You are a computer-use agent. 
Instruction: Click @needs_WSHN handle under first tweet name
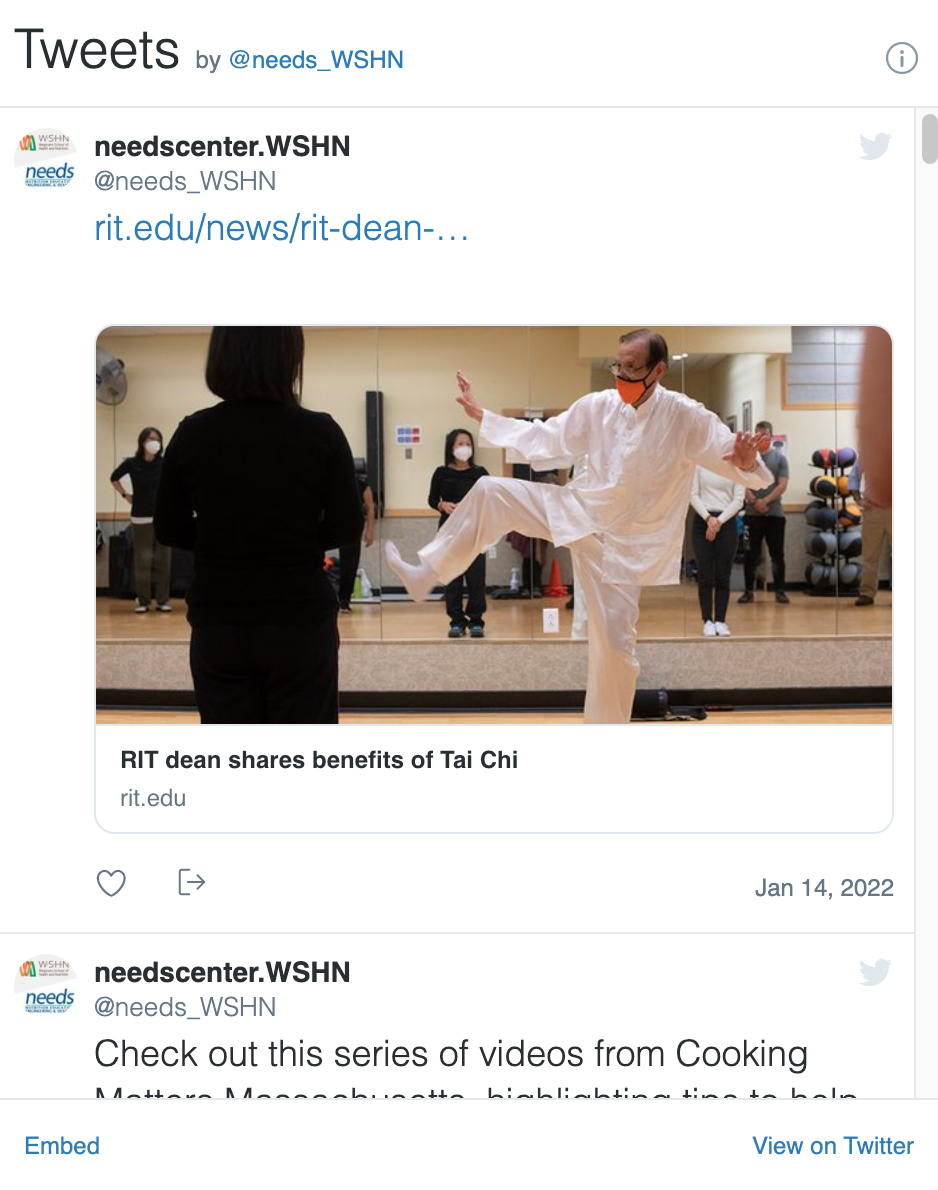pyautogui.click(x=185, y=181)
